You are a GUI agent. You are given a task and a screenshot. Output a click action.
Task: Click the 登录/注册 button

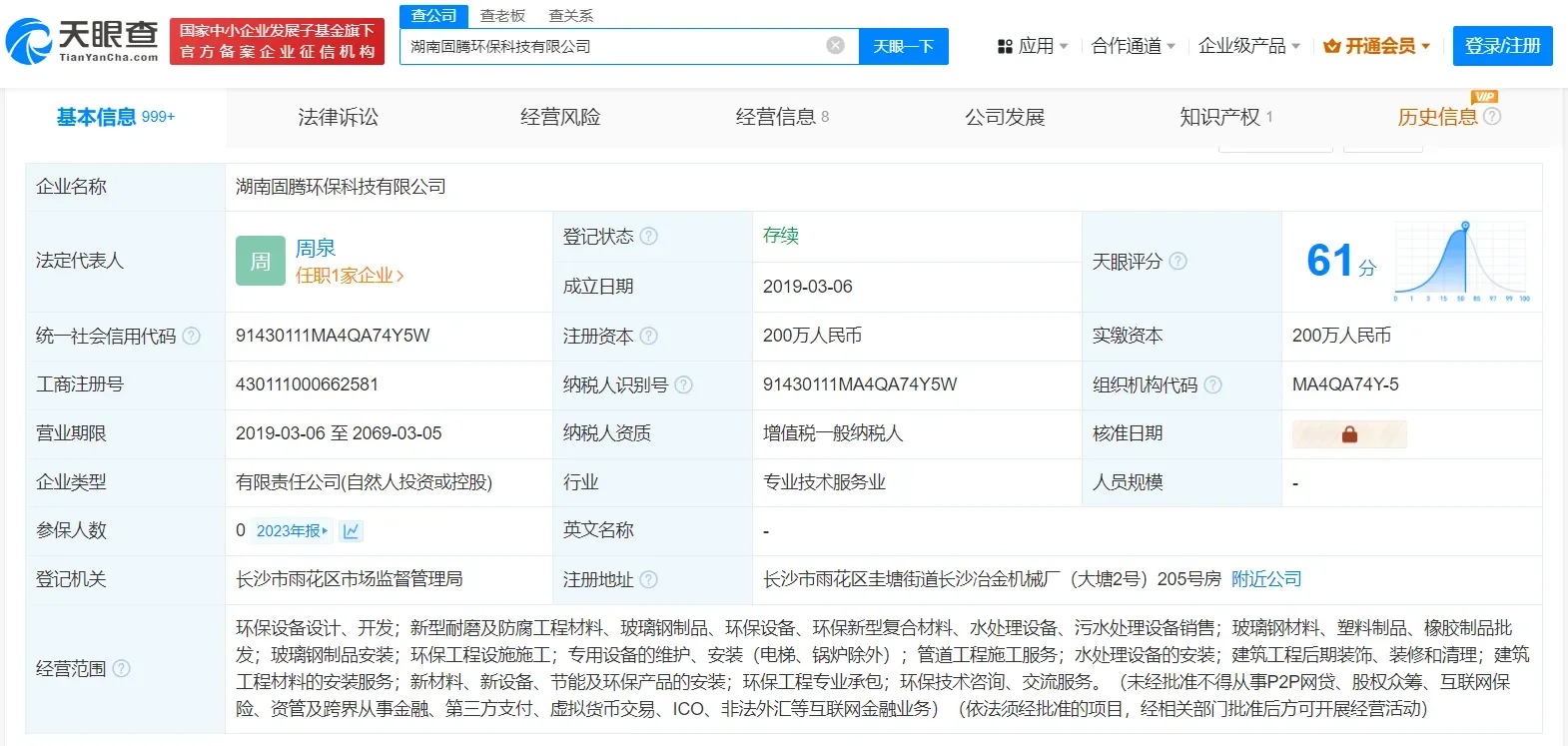point(1503,46)
